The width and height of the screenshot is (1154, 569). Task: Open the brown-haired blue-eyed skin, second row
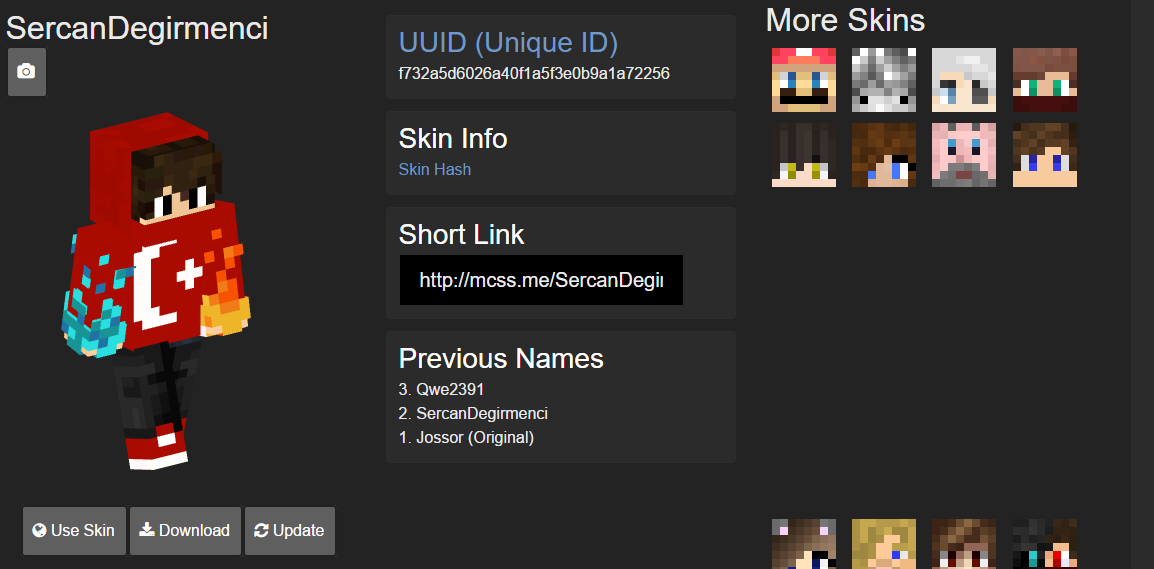click(x=1045, y=155)
